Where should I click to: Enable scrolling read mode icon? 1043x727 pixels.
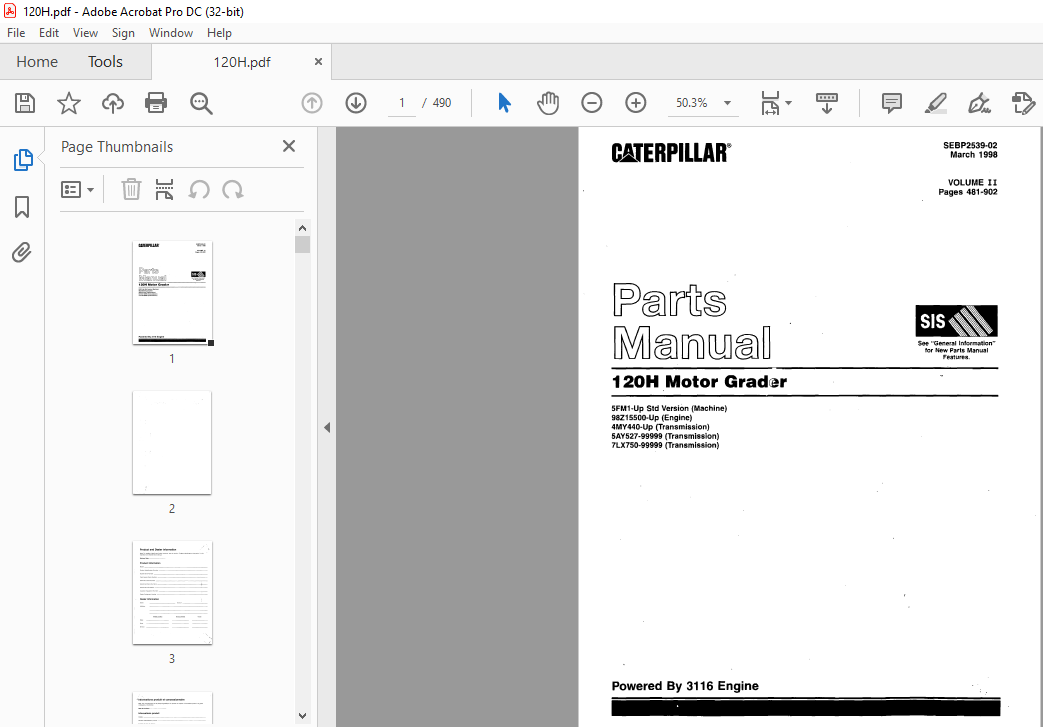tap(826, 103)
